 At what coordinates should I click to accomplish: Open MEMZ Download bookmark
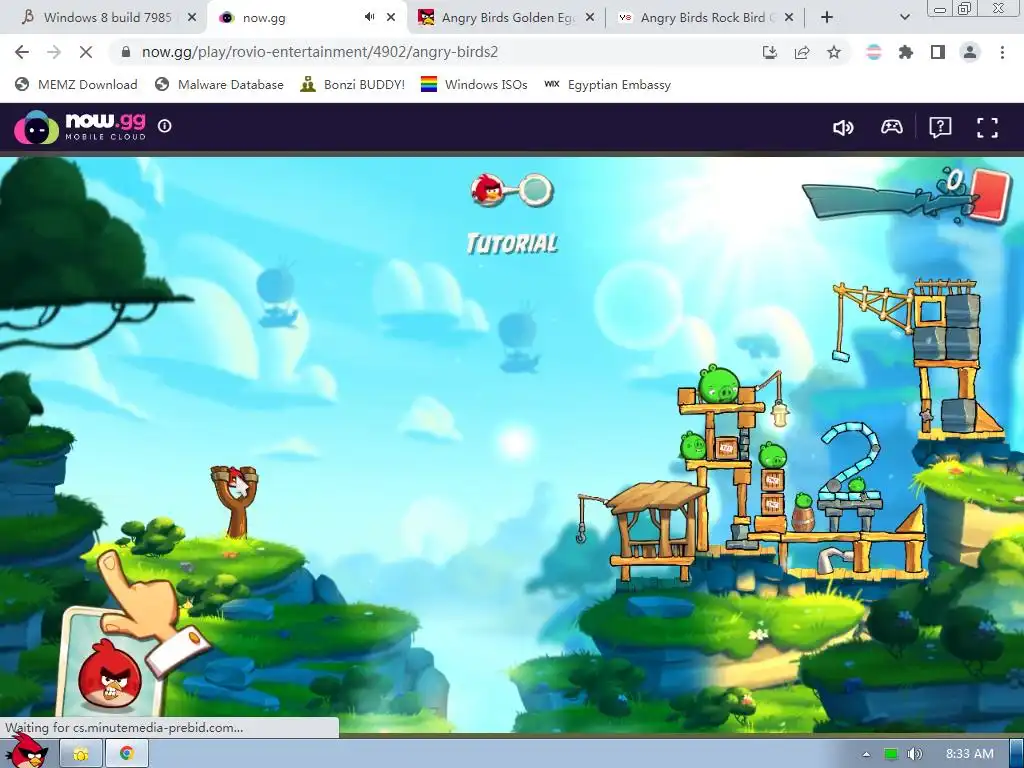tap(76, 84)
